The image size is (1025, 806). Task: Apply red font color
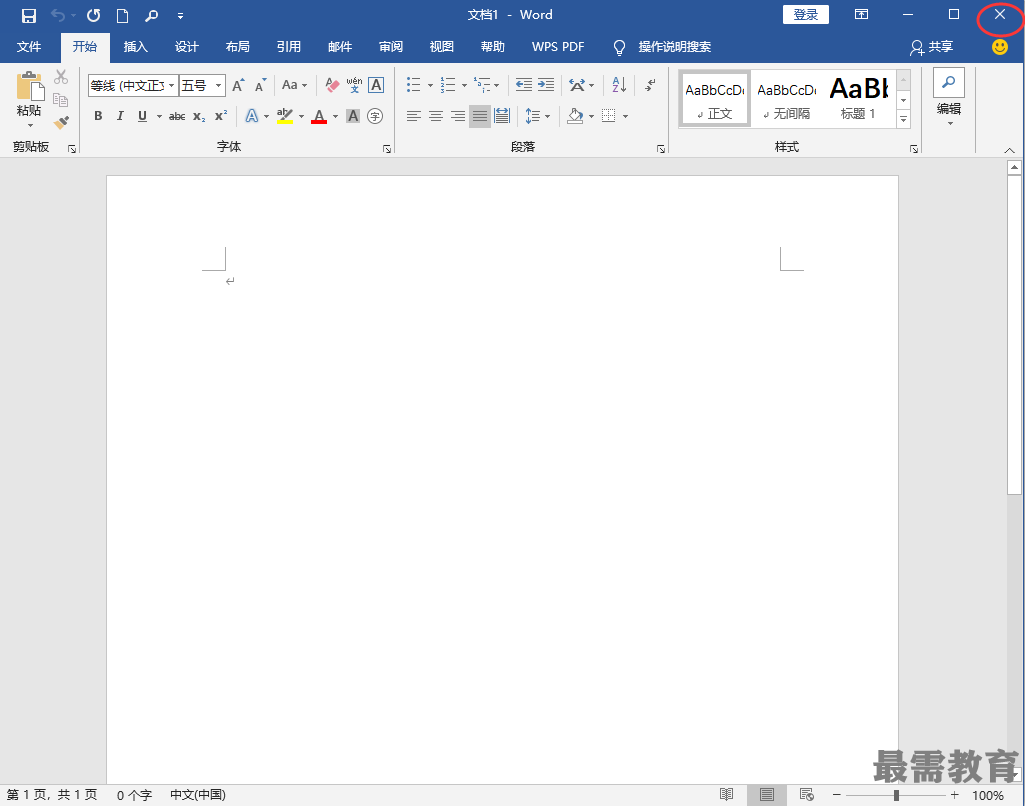click(x=319, y=116)
